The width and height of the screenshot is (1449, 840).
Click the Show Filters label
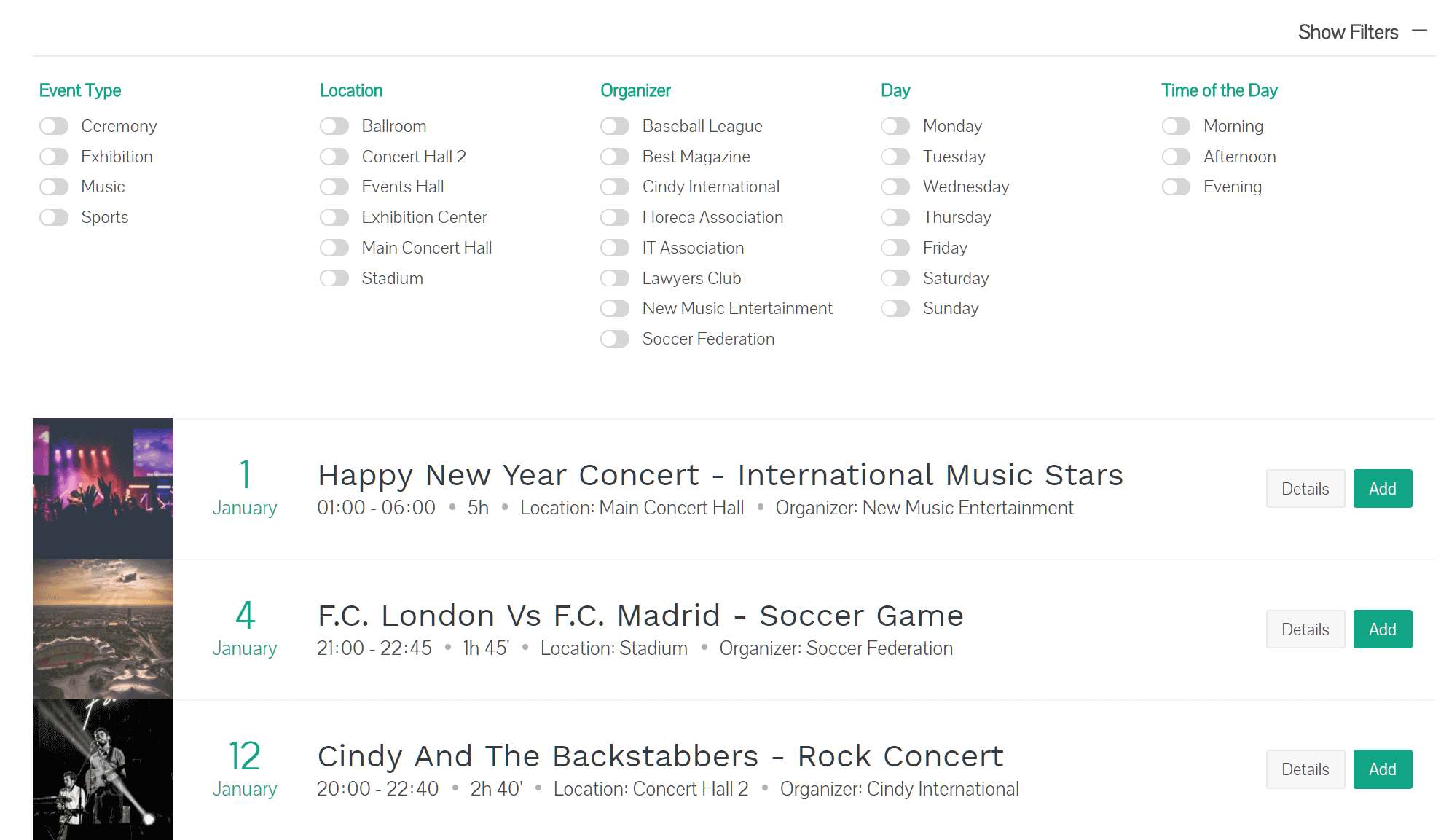[1347, 32]
